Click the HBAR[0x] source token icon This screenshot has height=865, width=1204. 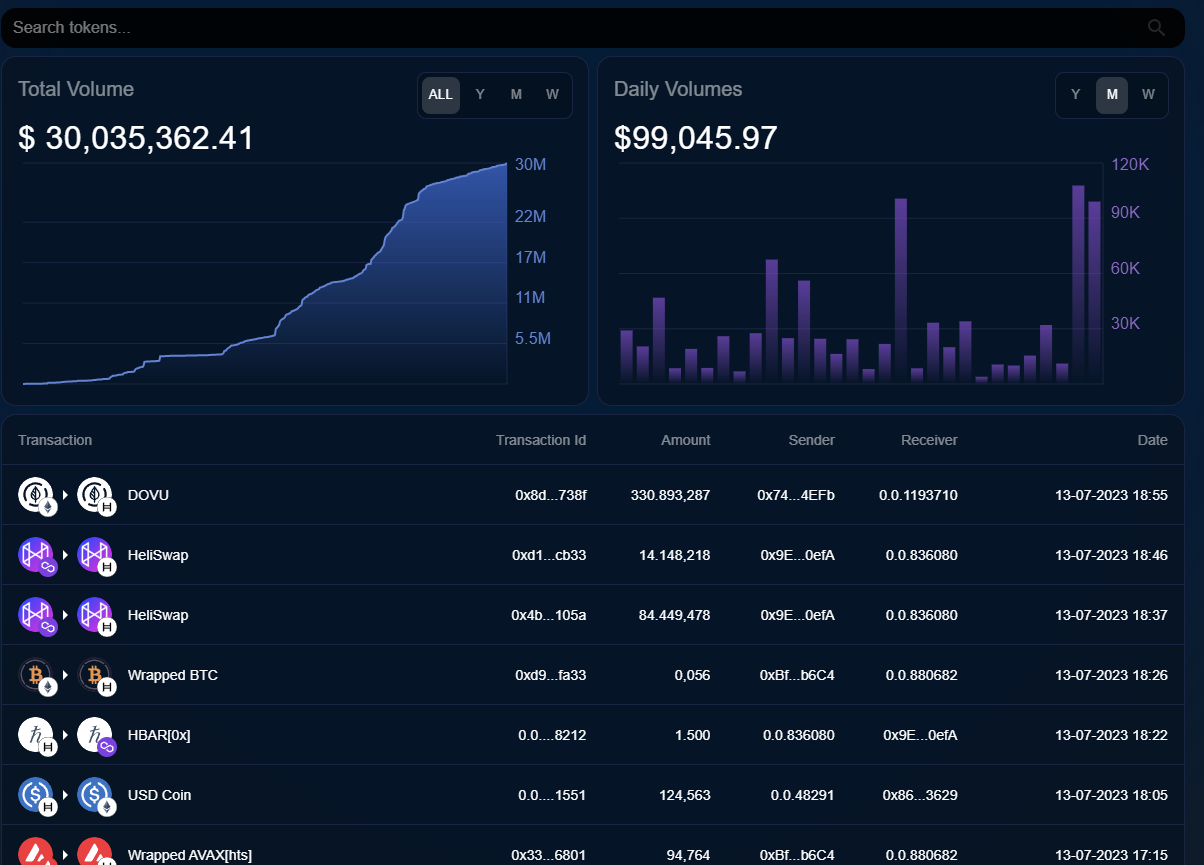(x=36, y=735)
